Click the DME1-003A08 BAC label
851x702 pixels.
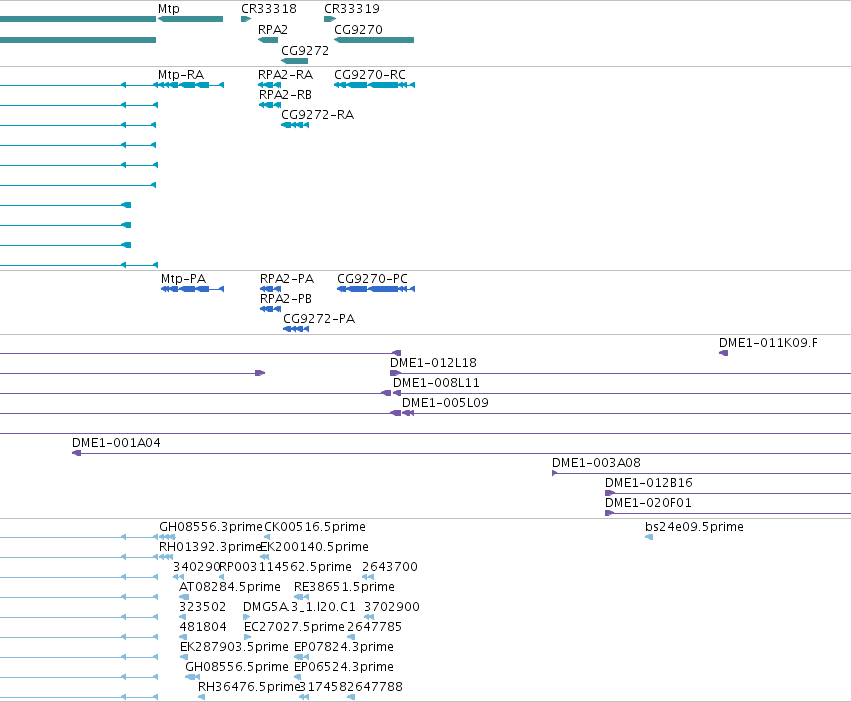pos(596,464)
